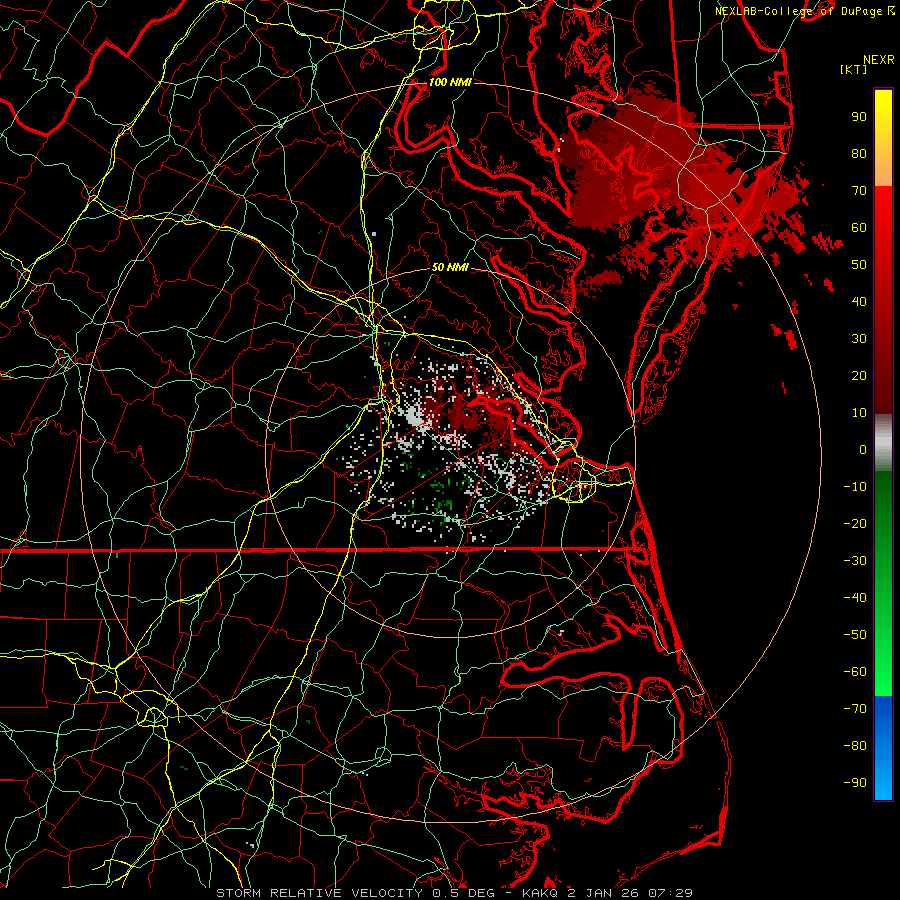This screenshot has height=900, width=900.
Task: Click the 80 value on velocity scale
Action: [859, 153]
